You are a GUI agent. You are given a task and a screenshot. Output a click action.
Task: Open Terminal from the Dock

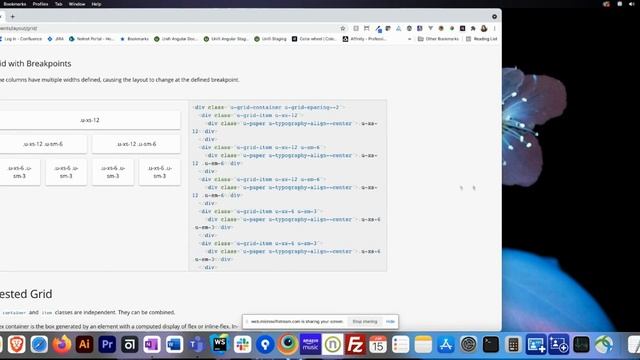[491, 345]
